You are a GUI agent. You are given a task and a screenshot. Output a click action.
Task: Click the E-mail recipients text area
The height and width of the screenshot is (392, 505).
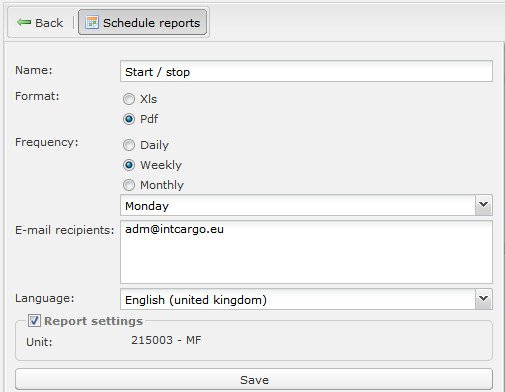coord(306,252)
